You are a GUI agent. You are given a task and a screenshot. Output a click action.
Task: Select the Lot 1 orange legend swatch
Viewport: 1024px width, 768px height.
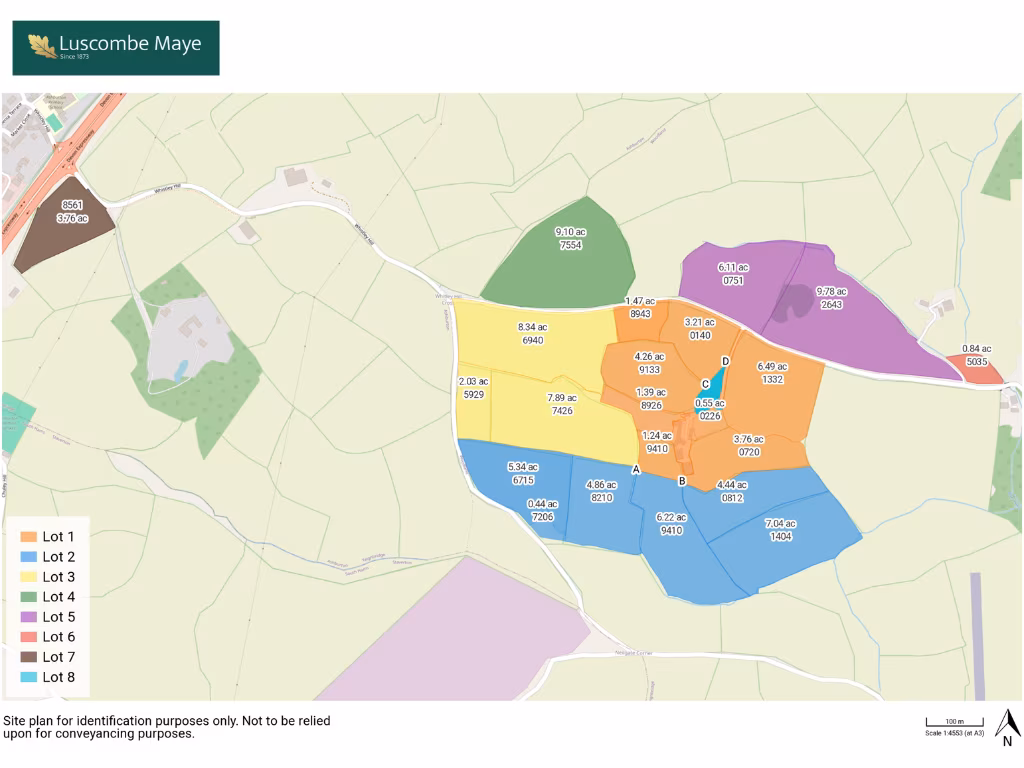pyautogui.click(x=28, y=537)
